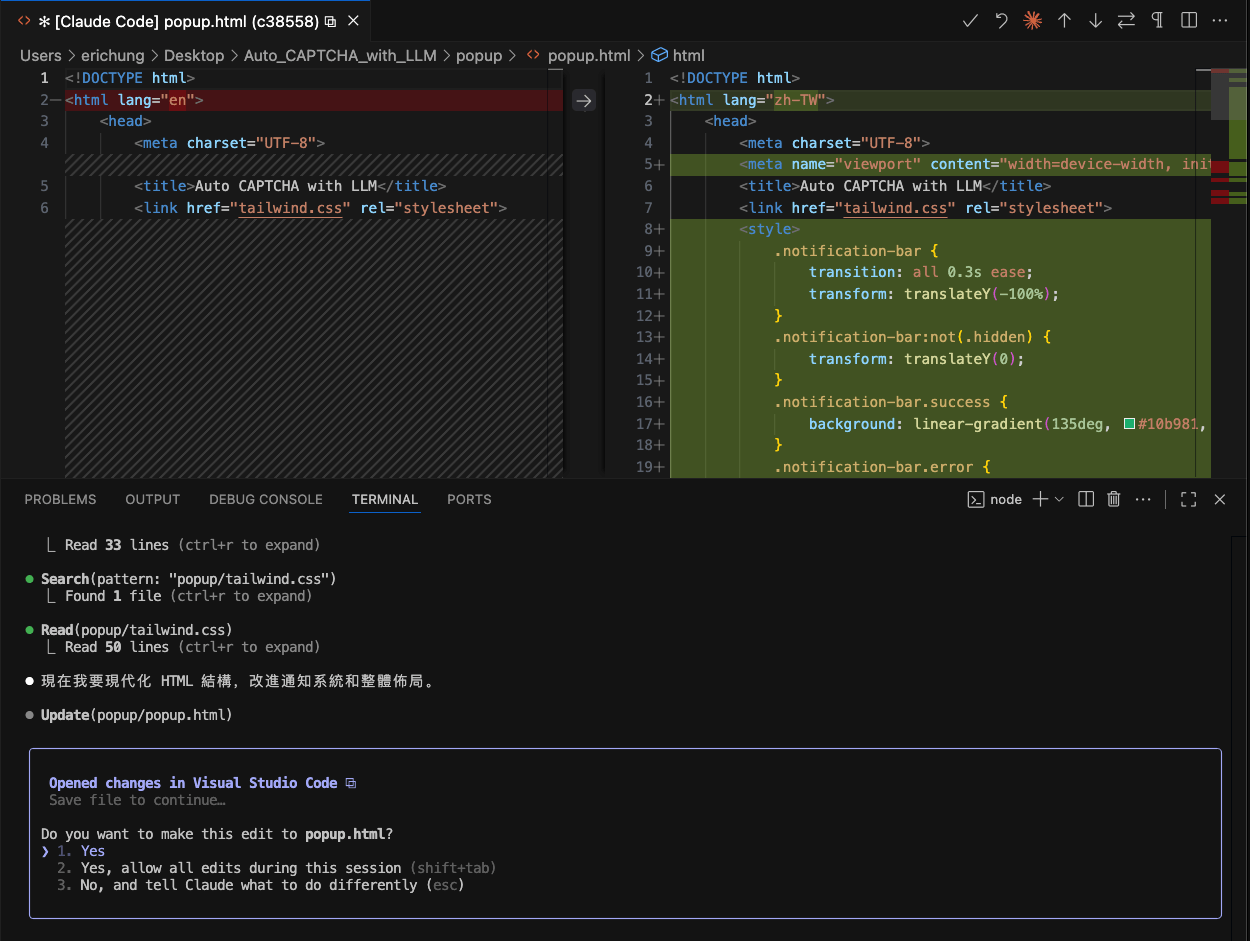
Task: Expand the popup folder breadcrumb
Action: 478,56
